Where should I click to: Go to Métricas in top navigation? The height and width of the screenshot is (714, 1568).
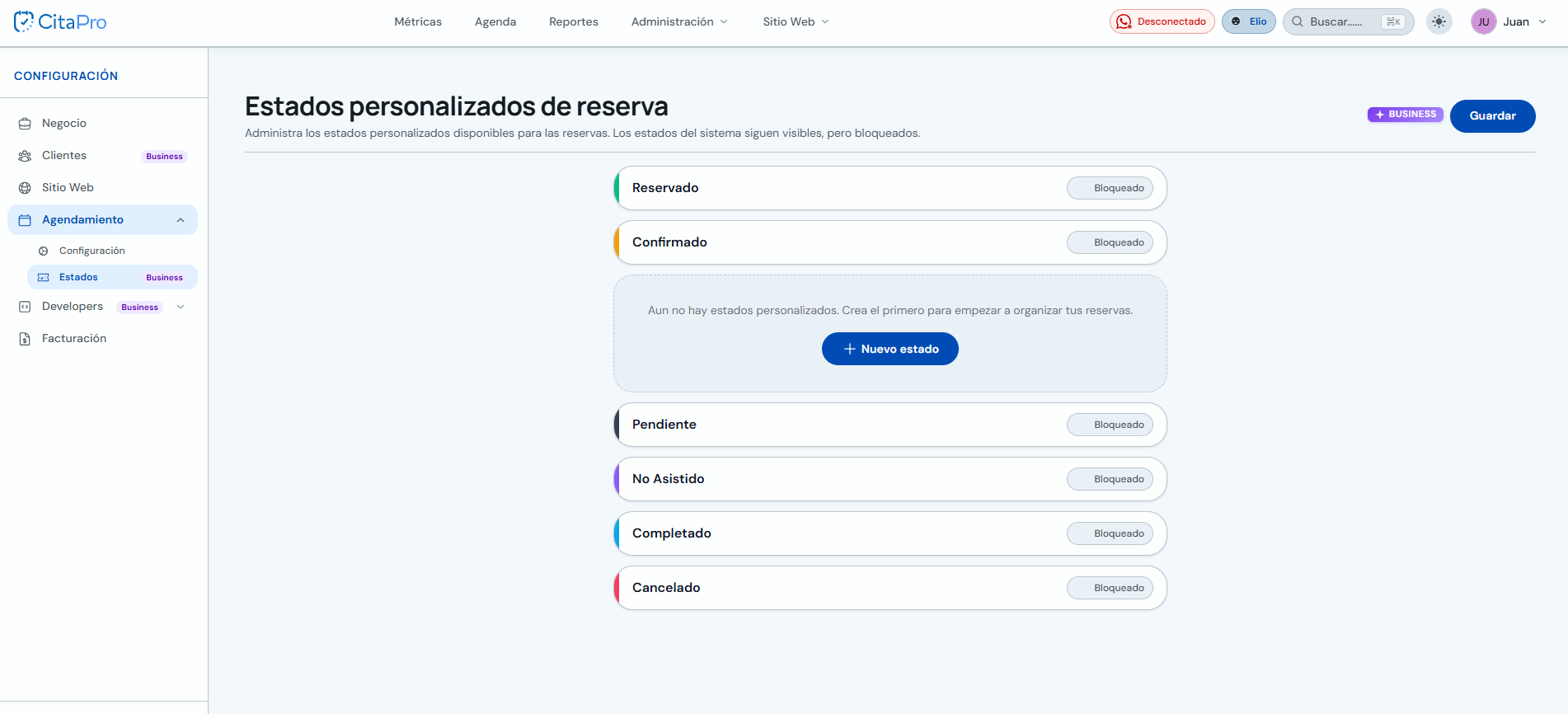pos(418,21)
